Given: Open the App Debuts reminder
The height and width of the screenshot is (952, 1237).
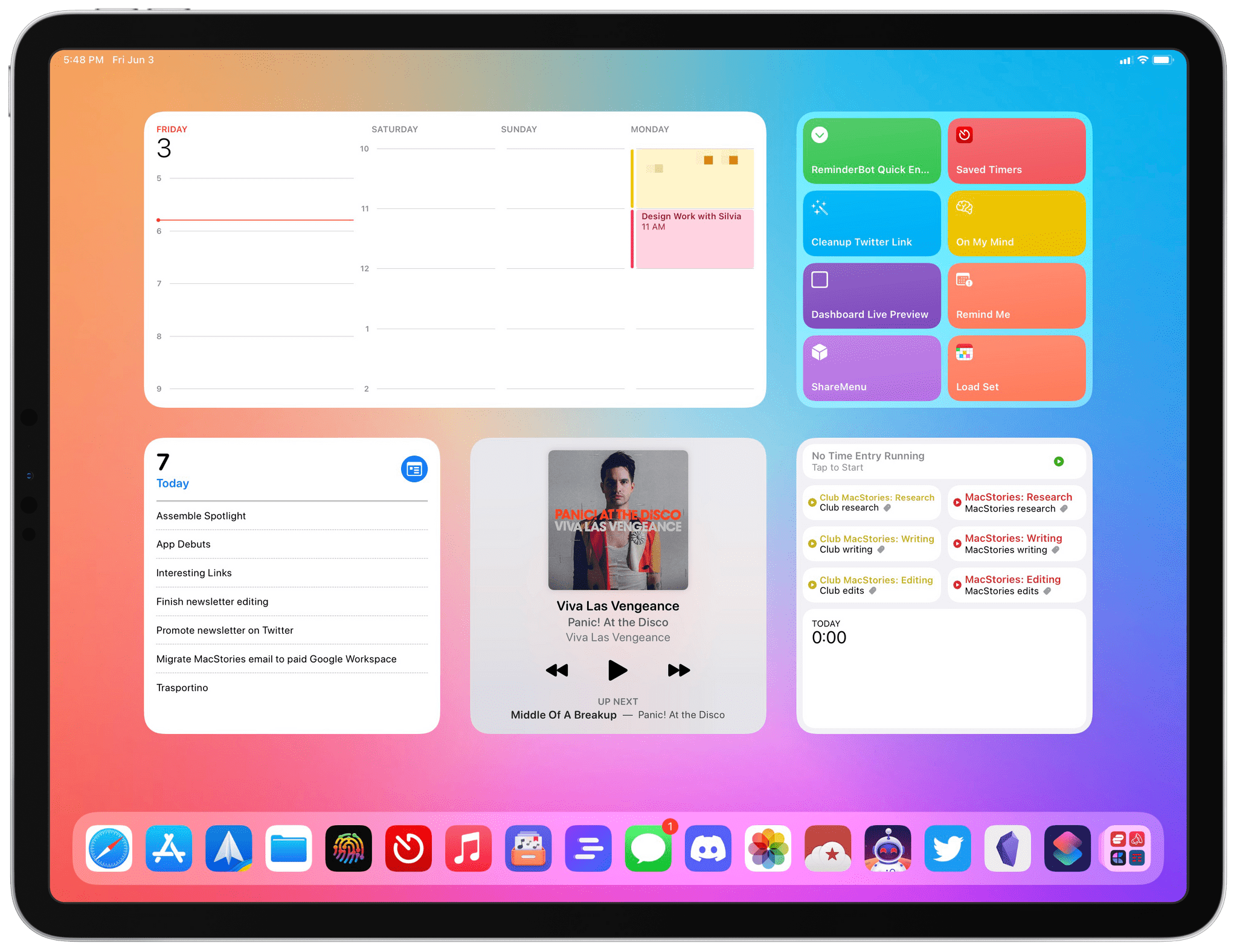Looking at the screenshot, I should pos(292,544).
